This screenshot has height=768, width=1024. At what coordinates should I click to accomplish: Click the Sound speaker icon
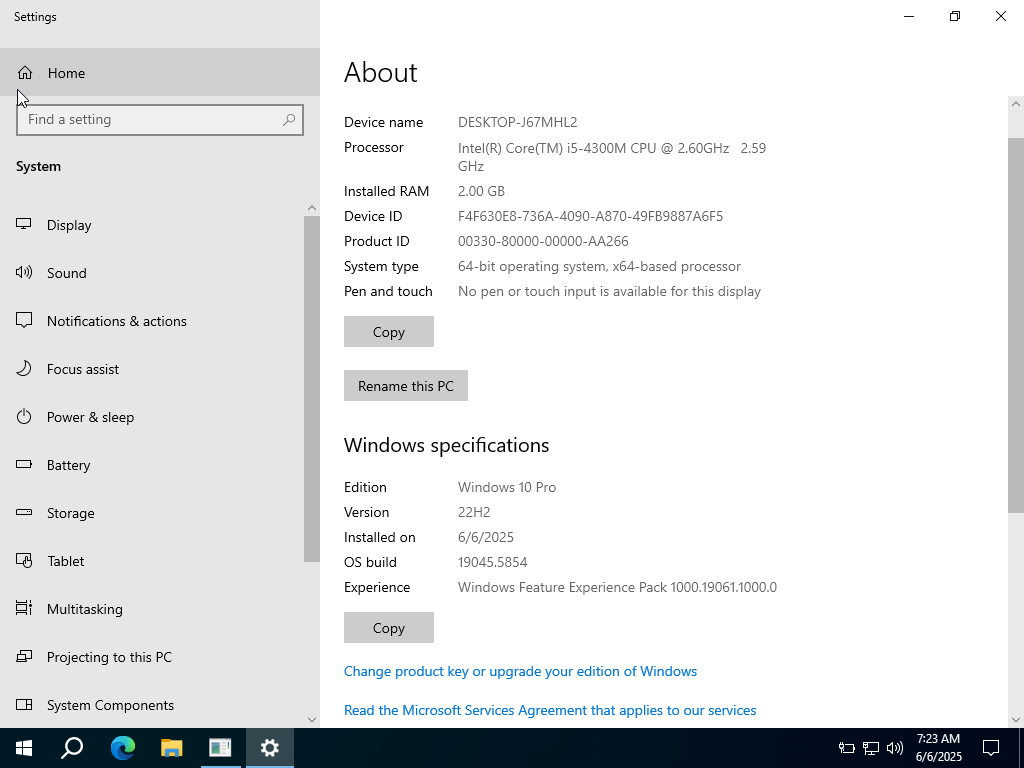coord(24,272)
